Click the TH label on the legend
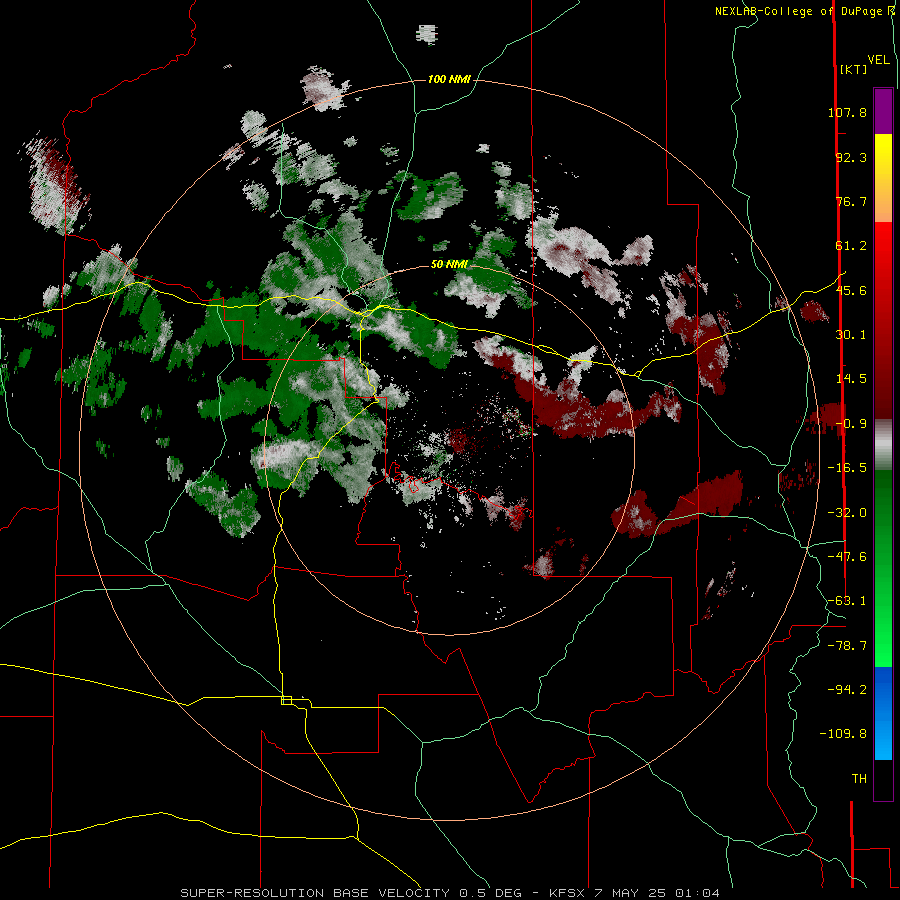This screenshot has width=900, height=900. pos(859,779)
